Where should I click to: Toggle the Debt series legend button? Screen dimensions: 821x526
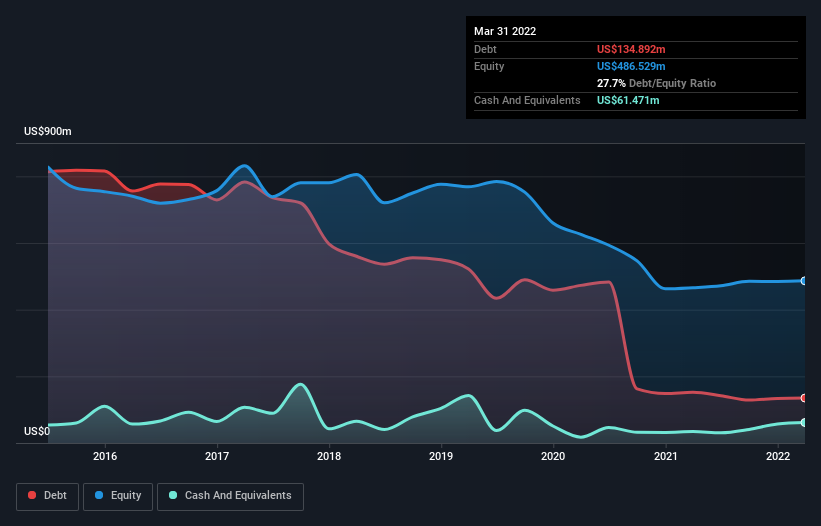(x=48, y=496)
